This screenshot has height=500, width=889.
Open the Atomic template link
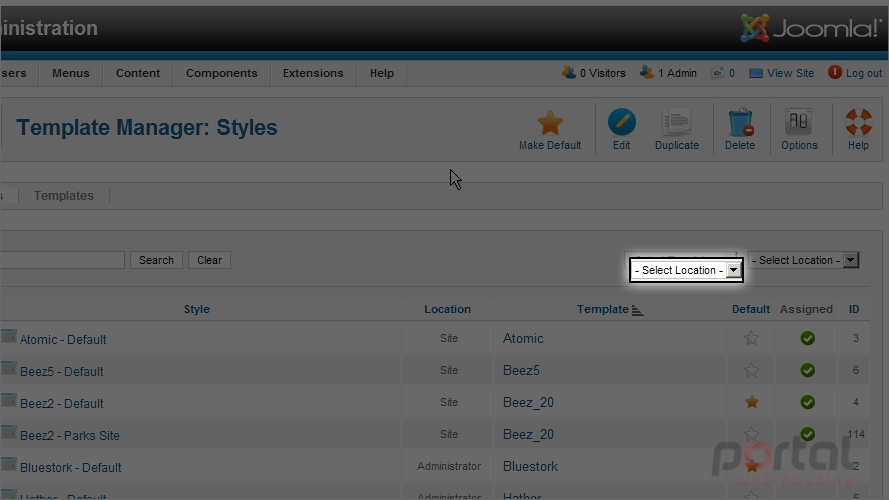[523, 338]
